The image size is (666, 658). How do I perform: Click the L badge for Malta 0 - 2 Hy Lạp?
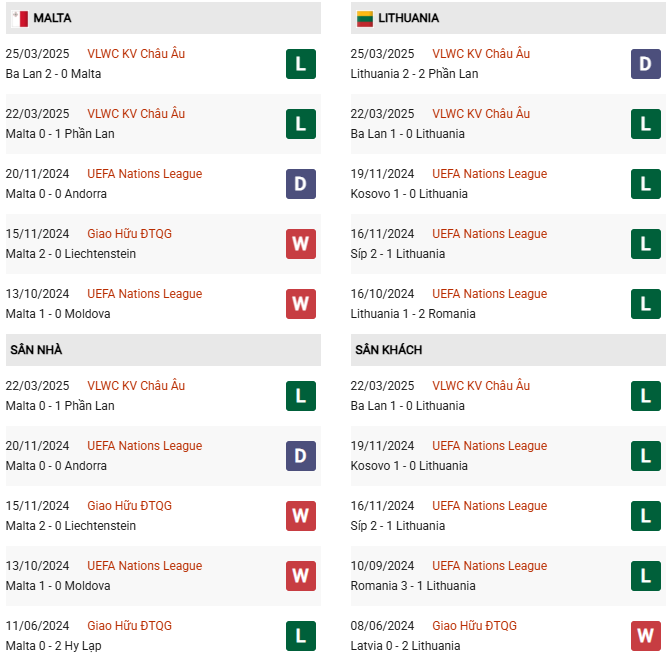click(301, 636)
